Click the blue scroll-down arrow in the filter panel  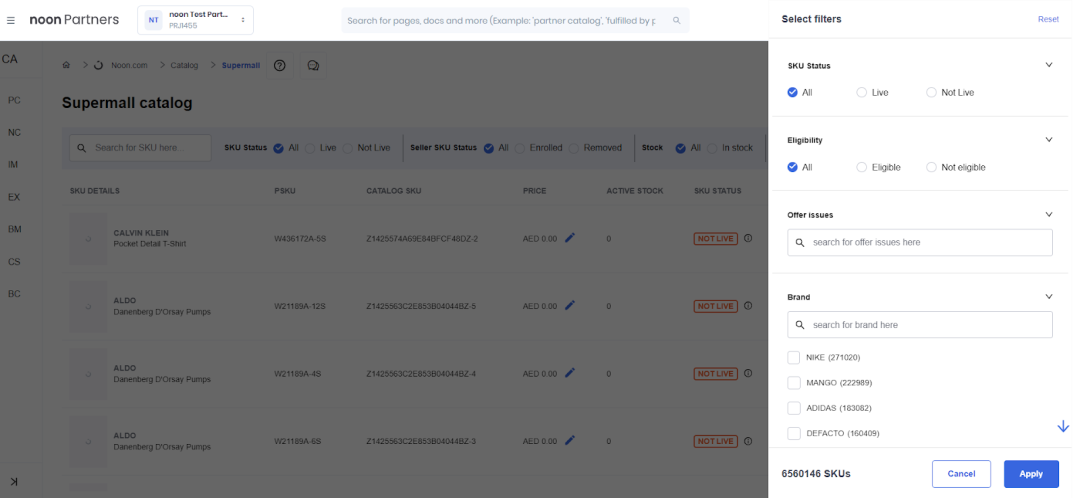(1063, 426)
